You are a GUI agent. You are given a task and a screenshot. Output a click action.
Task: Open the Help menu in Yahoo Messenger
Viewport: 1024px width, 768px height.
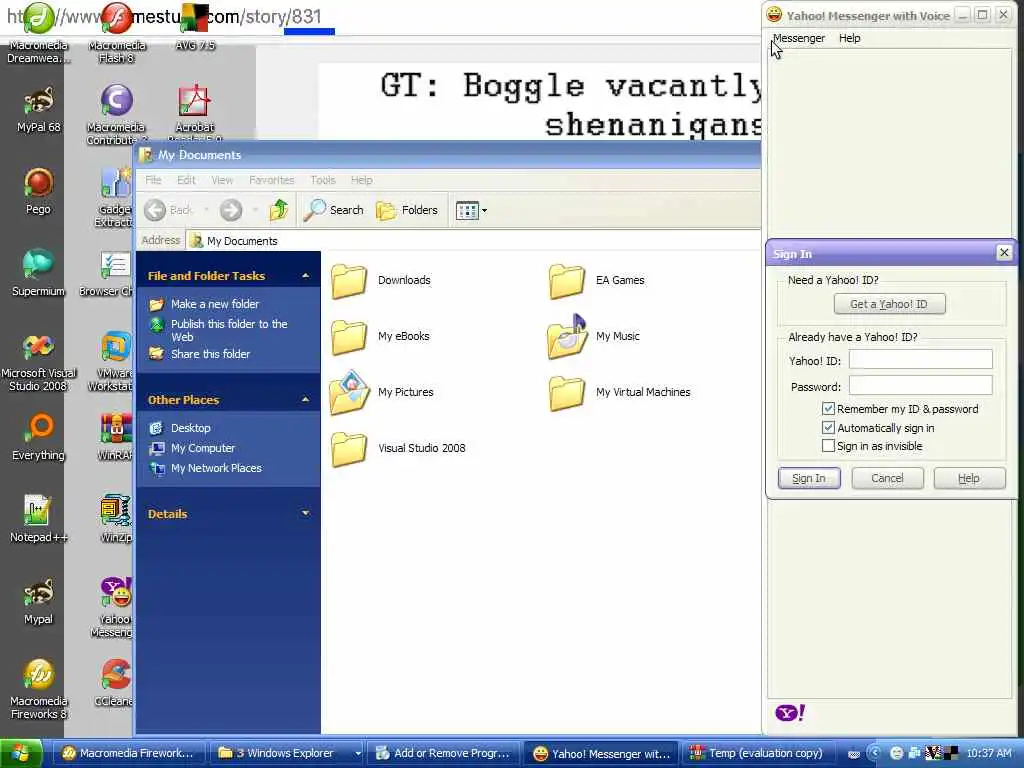[x=850, y=38]
